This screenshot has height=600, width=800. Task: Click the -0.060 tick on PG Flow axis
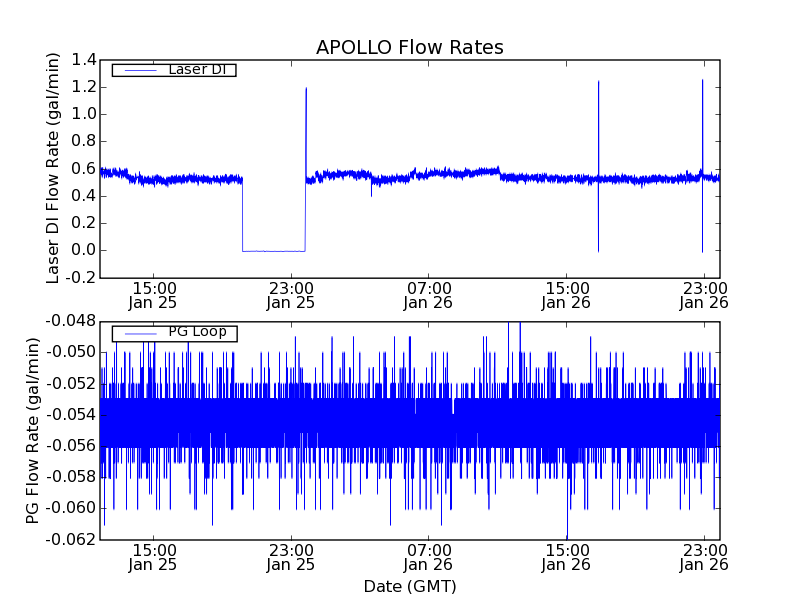pyautogui.click(x=71, y=508)
